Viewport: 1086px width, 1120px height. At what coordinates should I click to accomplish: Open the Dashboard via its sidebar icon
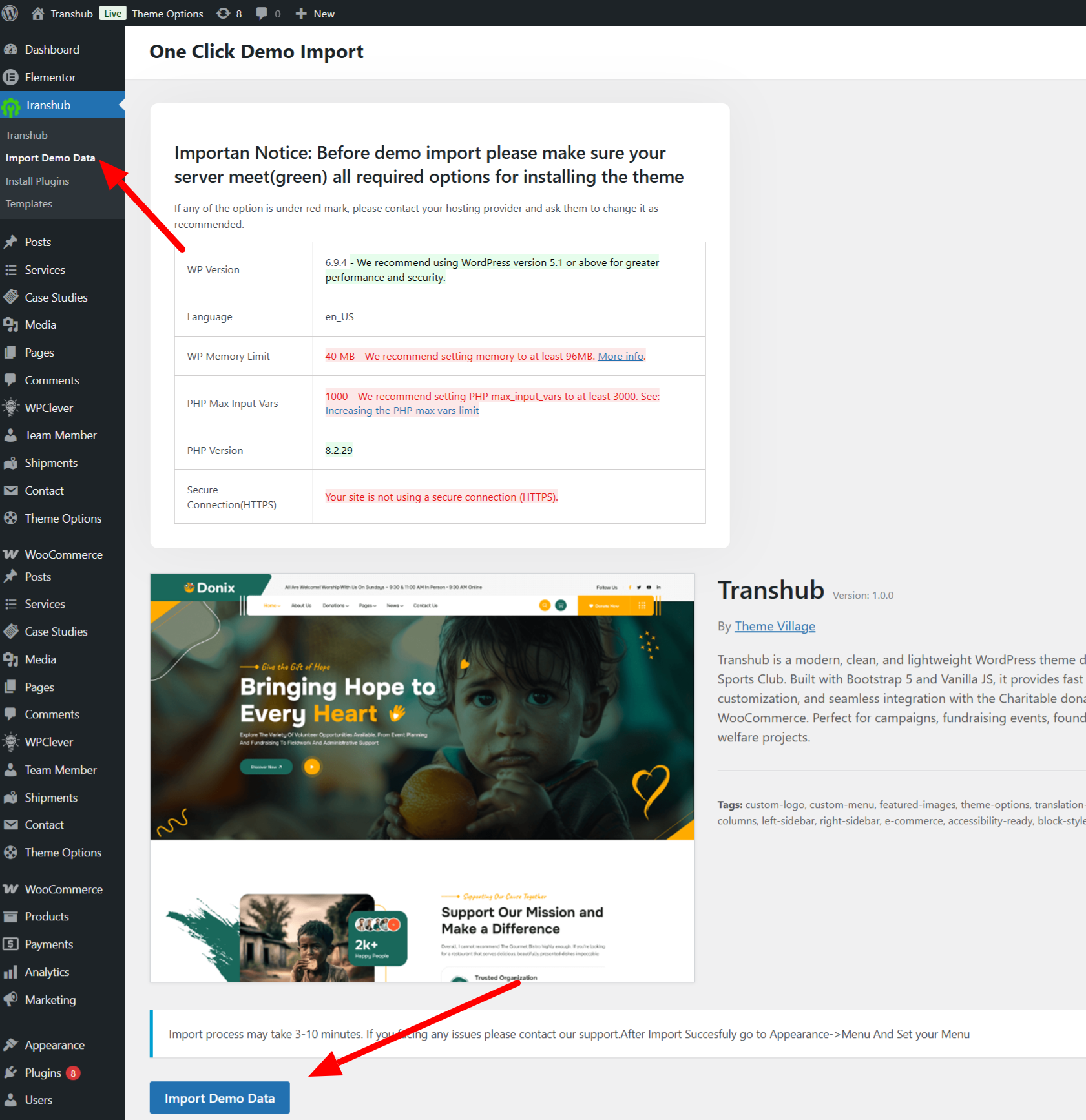tap(12, 49)
